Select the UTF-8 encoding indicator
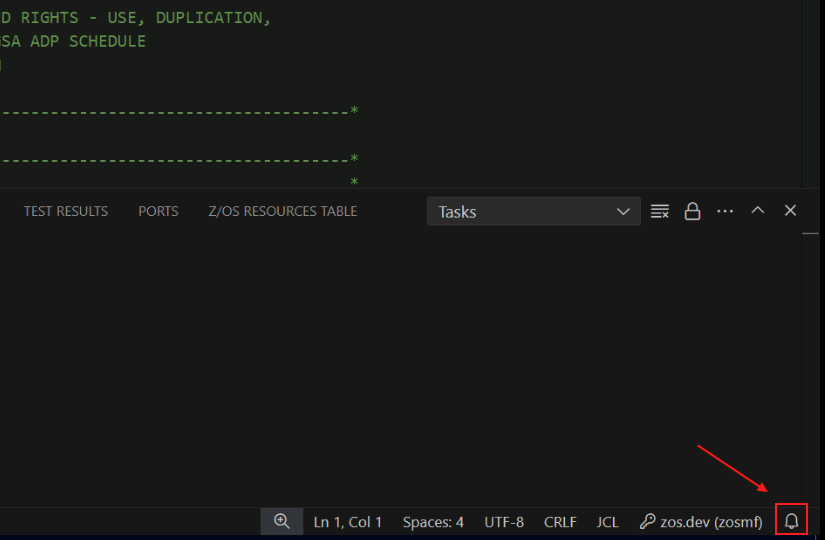825x540 pixels. point(504,522)
